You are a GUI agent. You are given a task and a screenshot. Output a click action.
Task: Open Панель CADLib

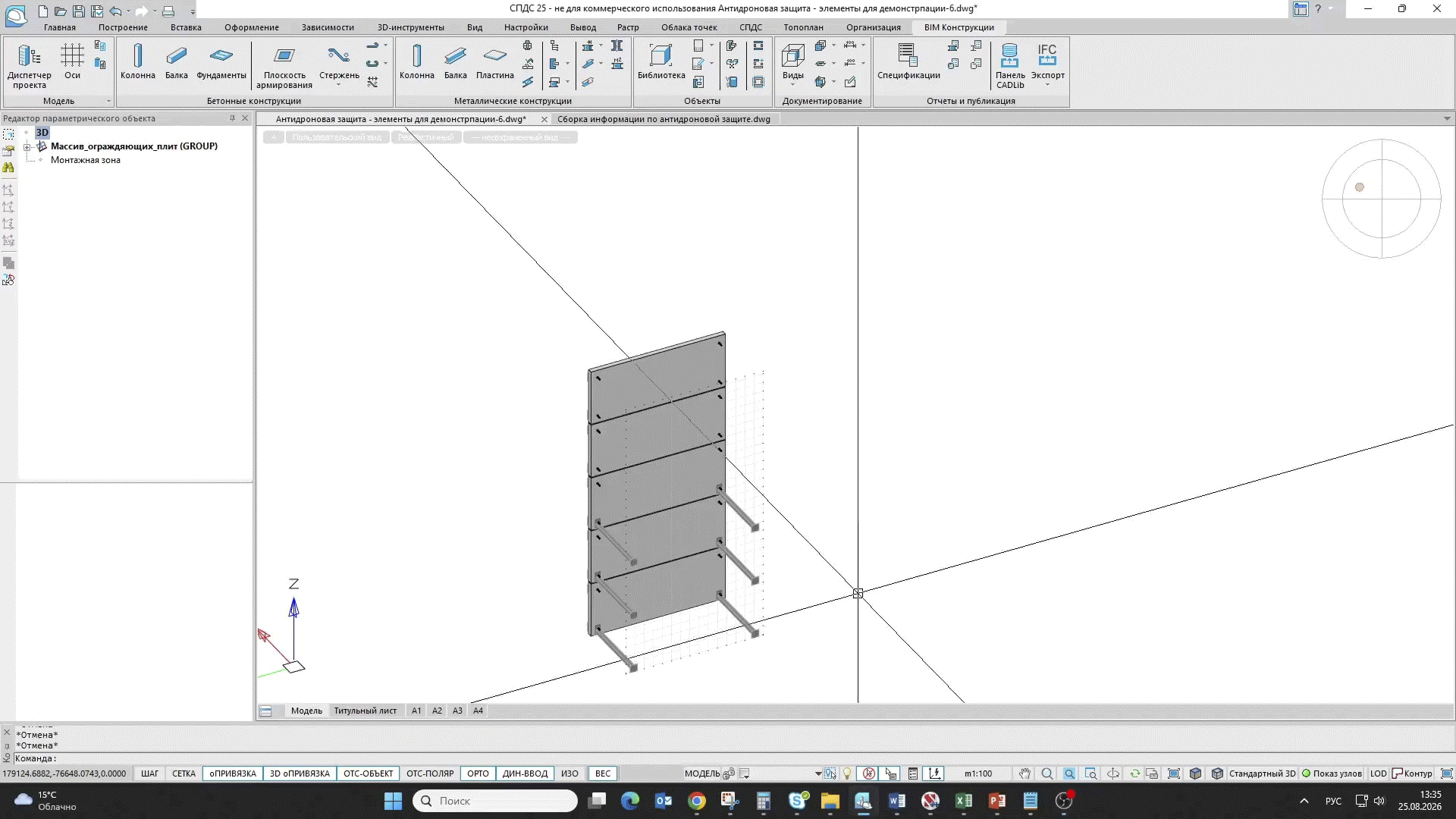click(1010, 66)
